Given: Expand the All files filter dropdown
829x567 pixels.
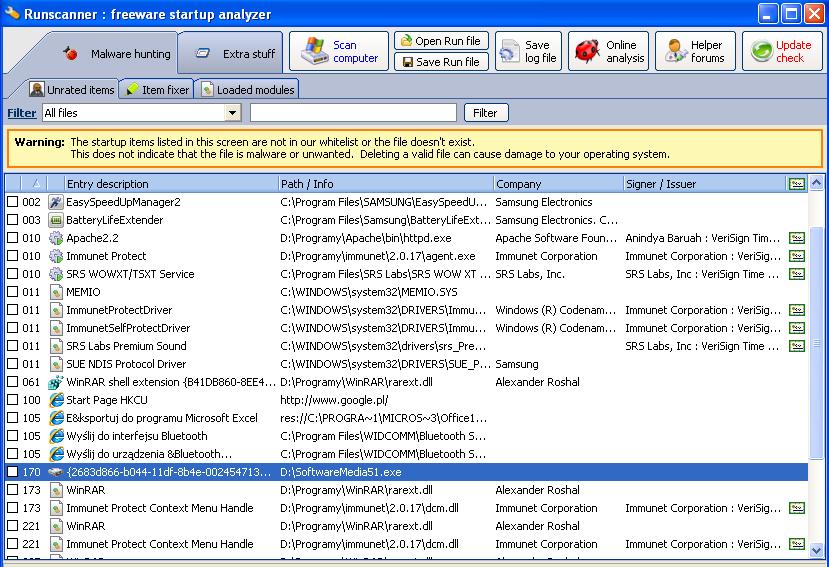Looking at the screenshot, I should pos(232,113).
